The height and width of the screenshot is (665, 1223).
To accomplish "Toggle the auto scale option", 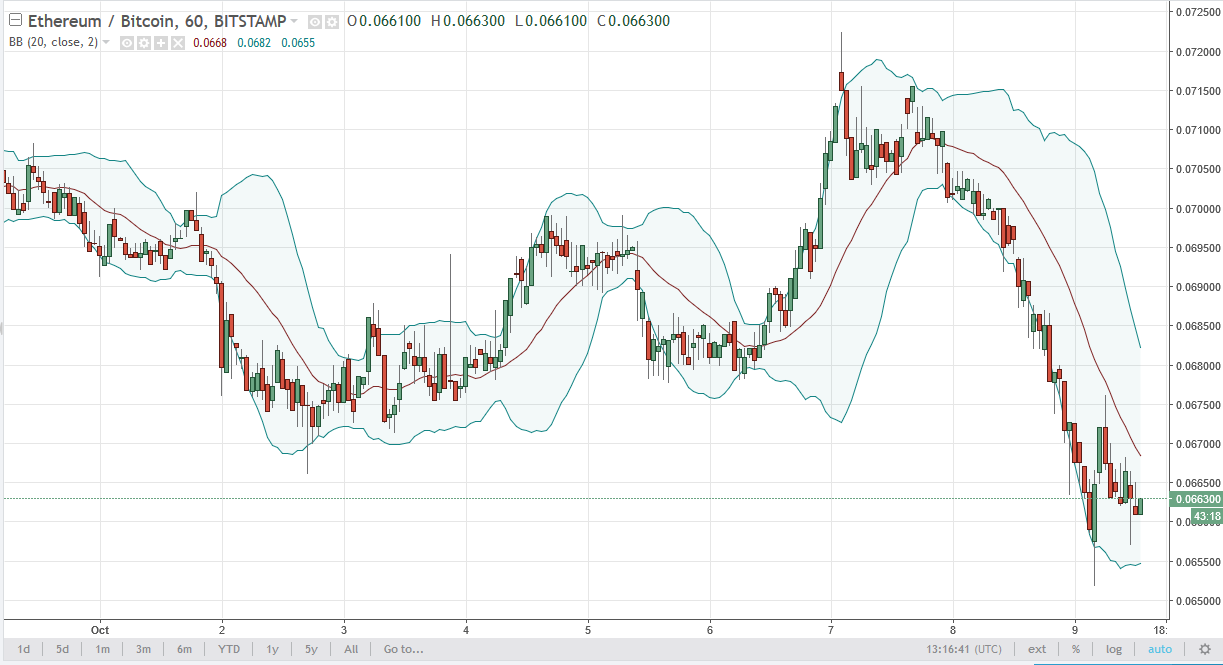I will (x=1159, y=649).
